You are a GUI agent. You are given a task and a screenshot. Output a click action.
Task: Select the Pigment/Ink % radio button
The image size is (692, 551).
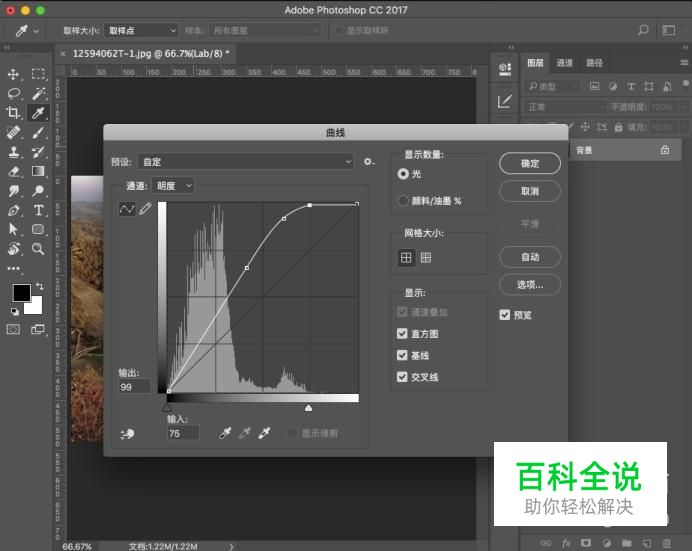click(402, 201)
